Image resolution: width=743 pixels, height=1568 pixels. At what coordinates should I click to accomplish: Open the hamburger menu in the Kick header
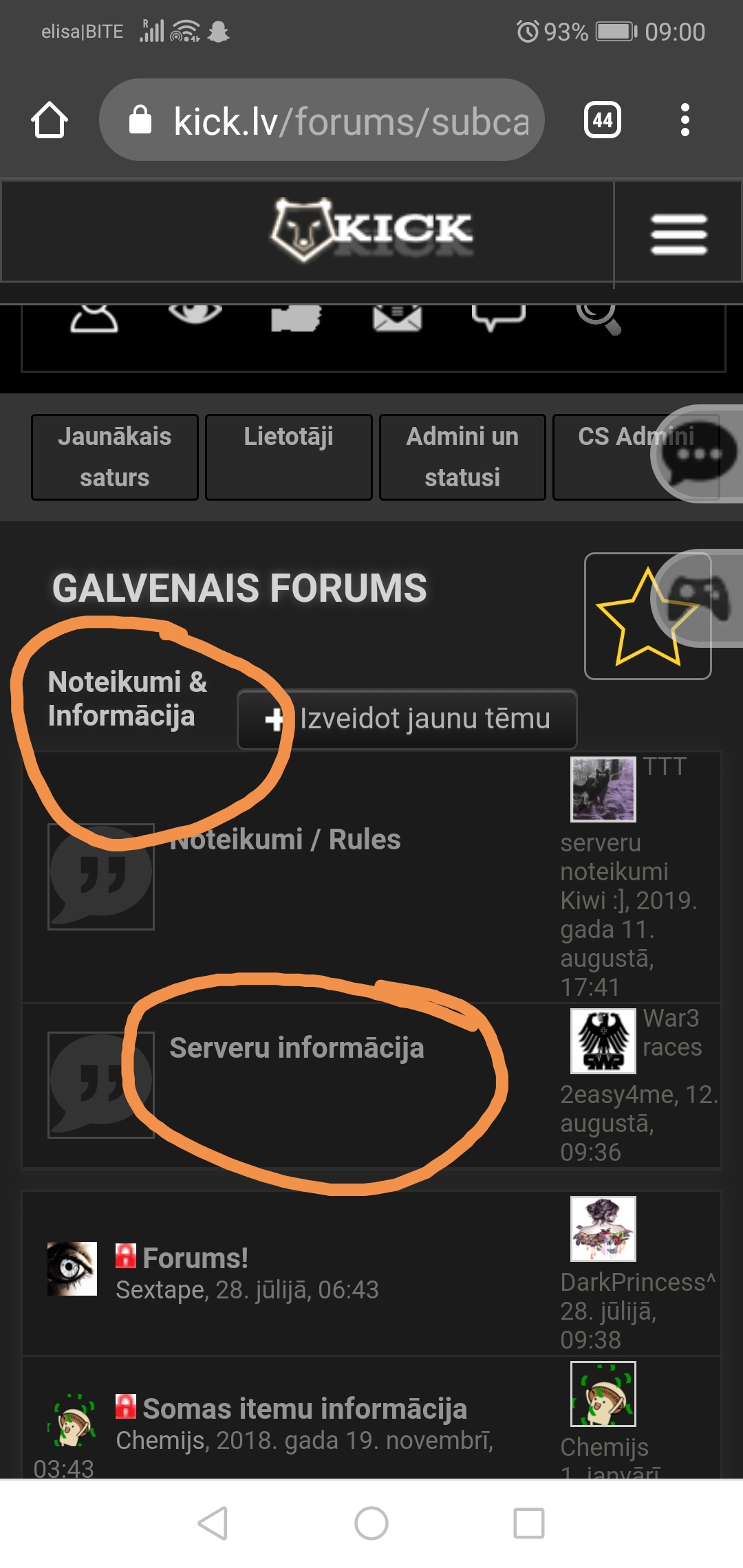point(678,234)
